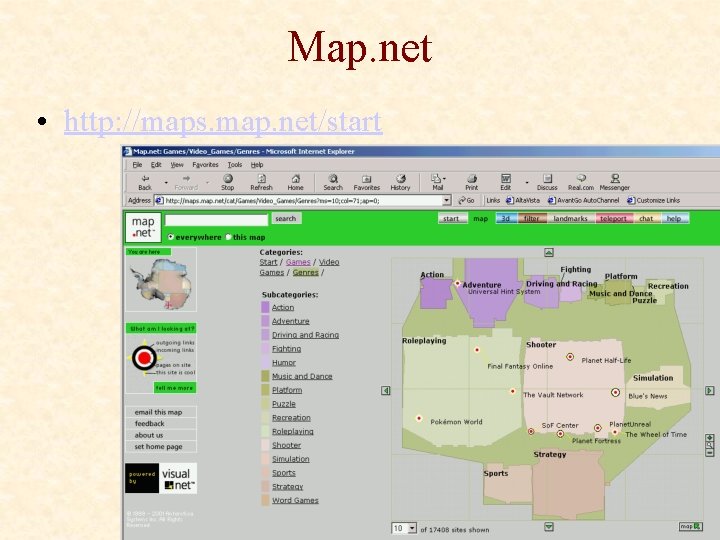
Task: Click the browser address URL field
Action: point(298,200)
